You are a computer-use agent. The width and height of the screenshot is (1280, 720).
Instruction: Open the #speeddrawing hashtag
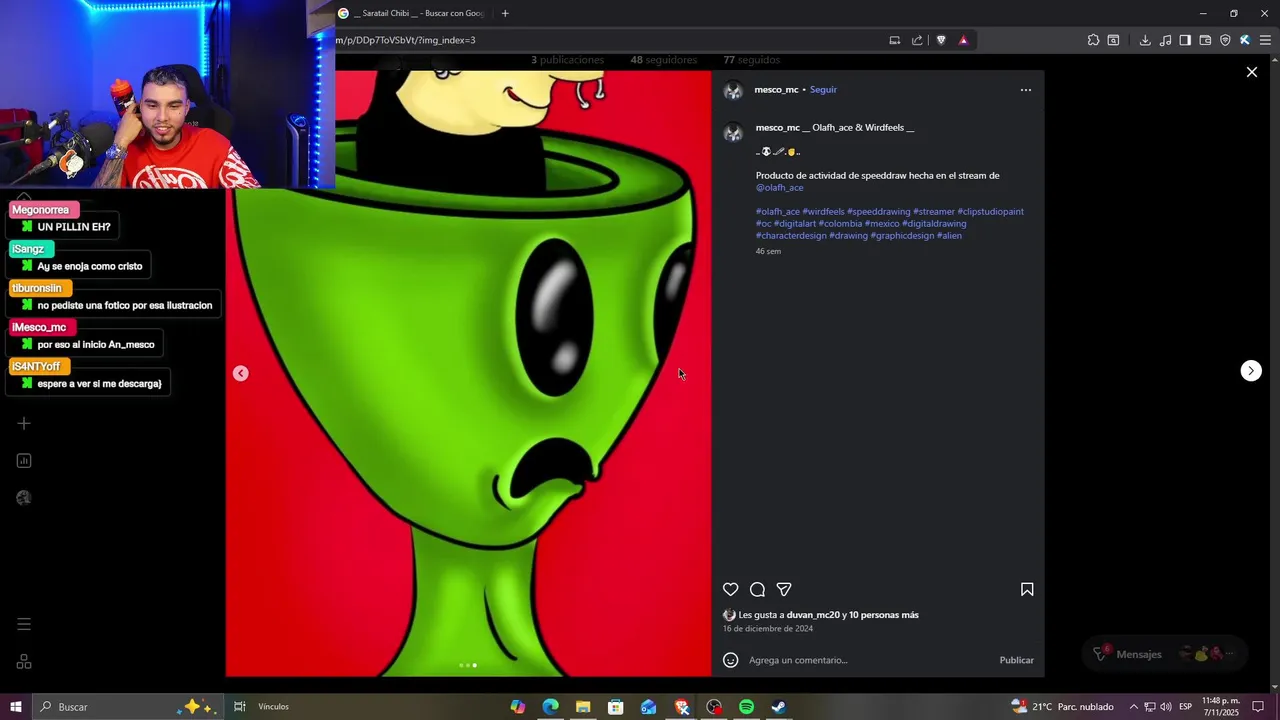click(x=878, y=212)
